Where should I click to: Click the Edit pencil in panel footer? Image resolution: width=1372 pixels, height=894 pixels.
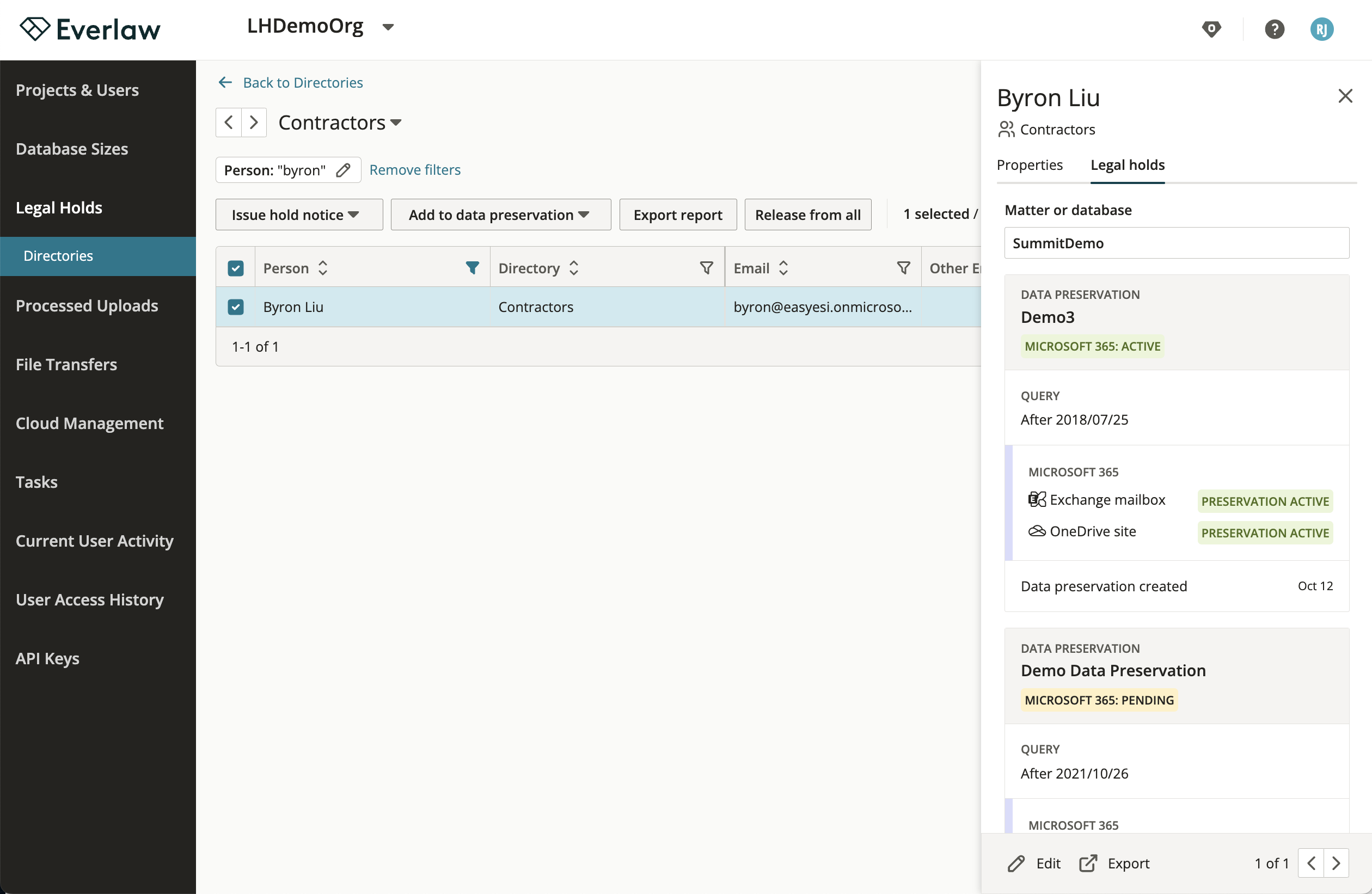[1016, 864]
